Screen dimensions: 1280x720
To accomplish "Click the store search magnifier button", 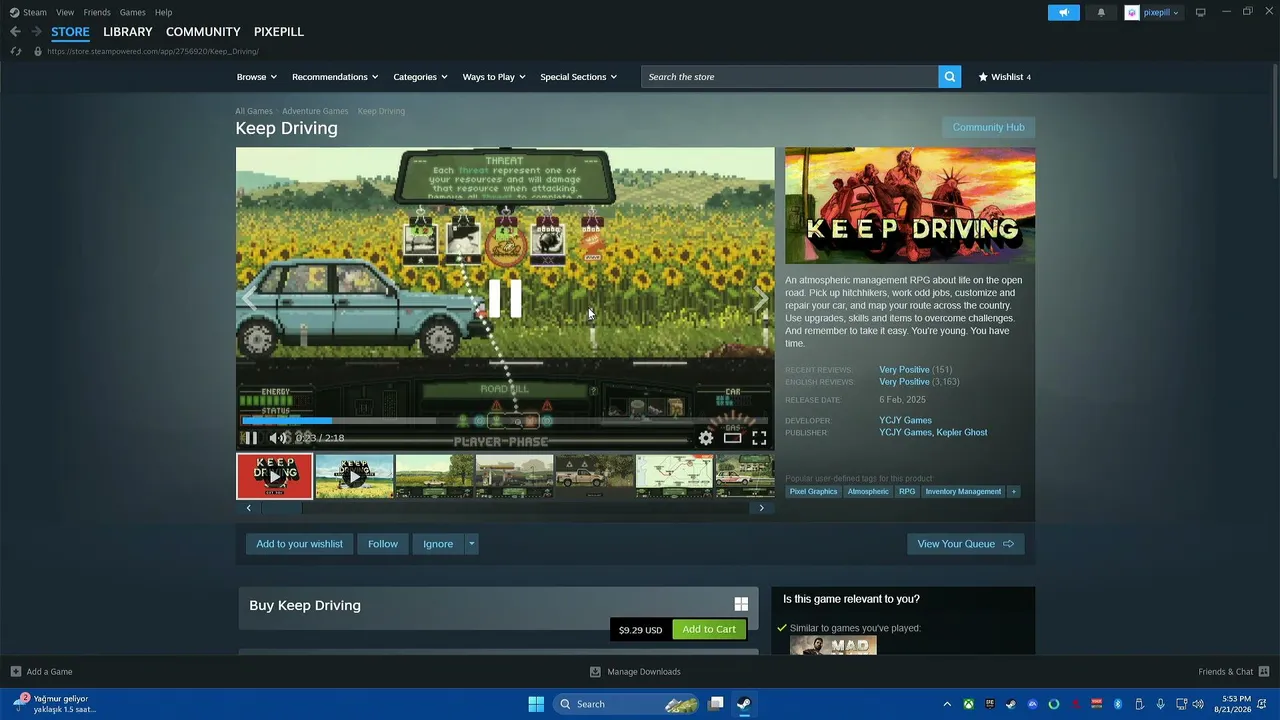I will (x=950, y=77).
